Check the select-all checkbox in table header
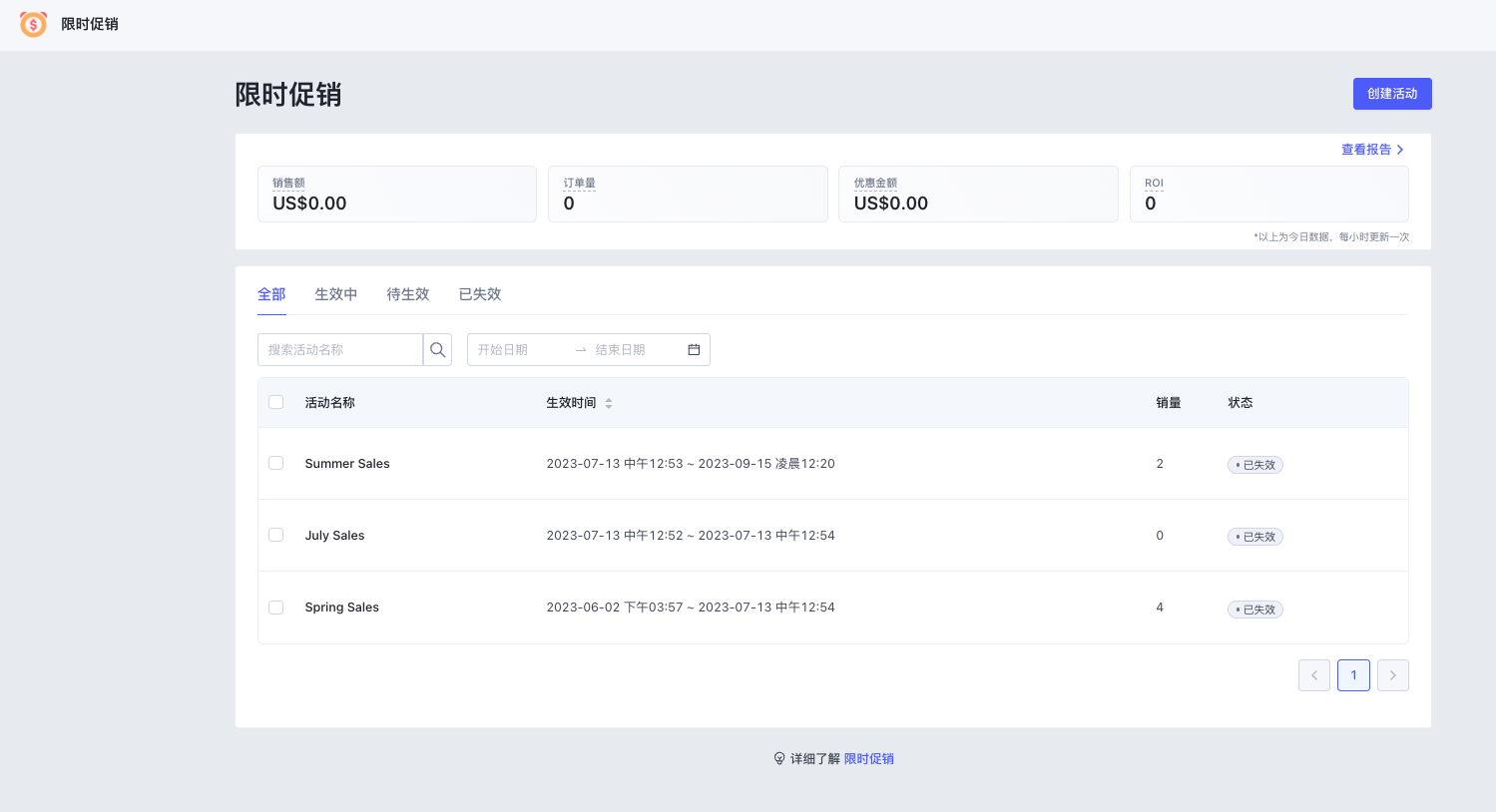The height and width of the screenshot is (812, 1496). 275,402
